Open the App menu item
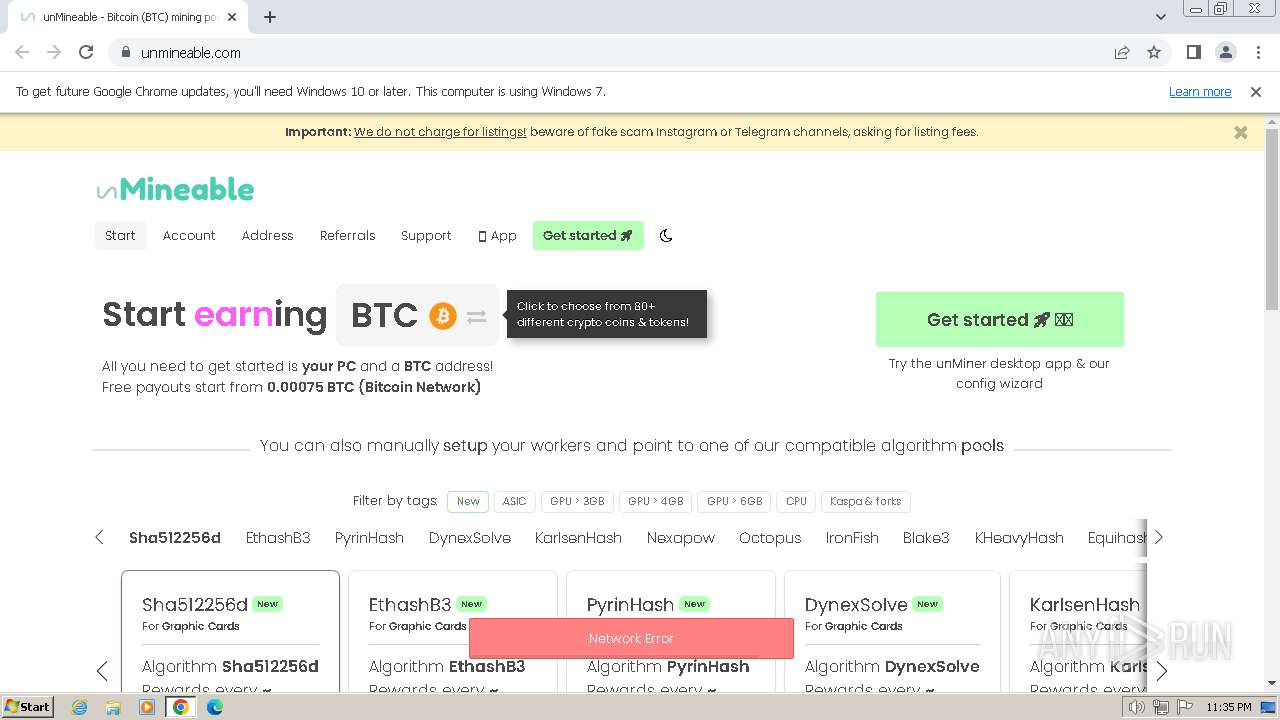 (497, 235)
